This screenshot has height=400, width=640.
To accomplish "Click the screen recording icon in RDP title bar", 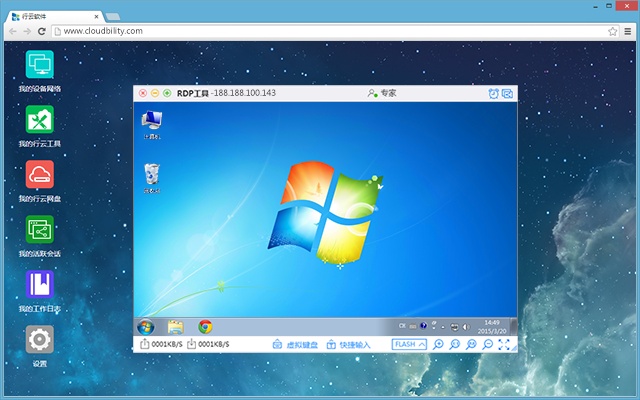I will (507, 93).
